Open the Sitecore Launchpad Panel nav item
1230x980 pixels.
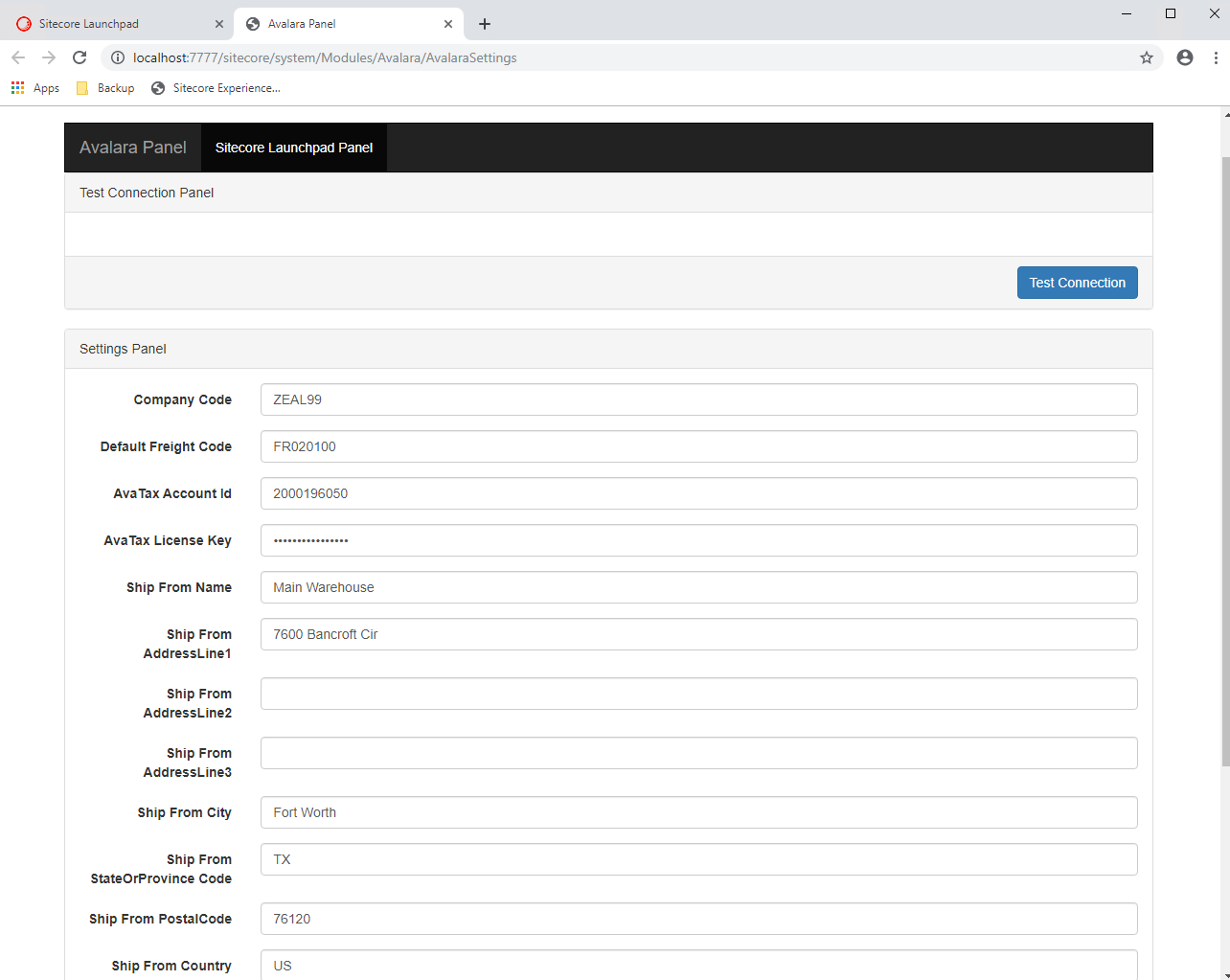pyautogui.click(x=294, y=148)
